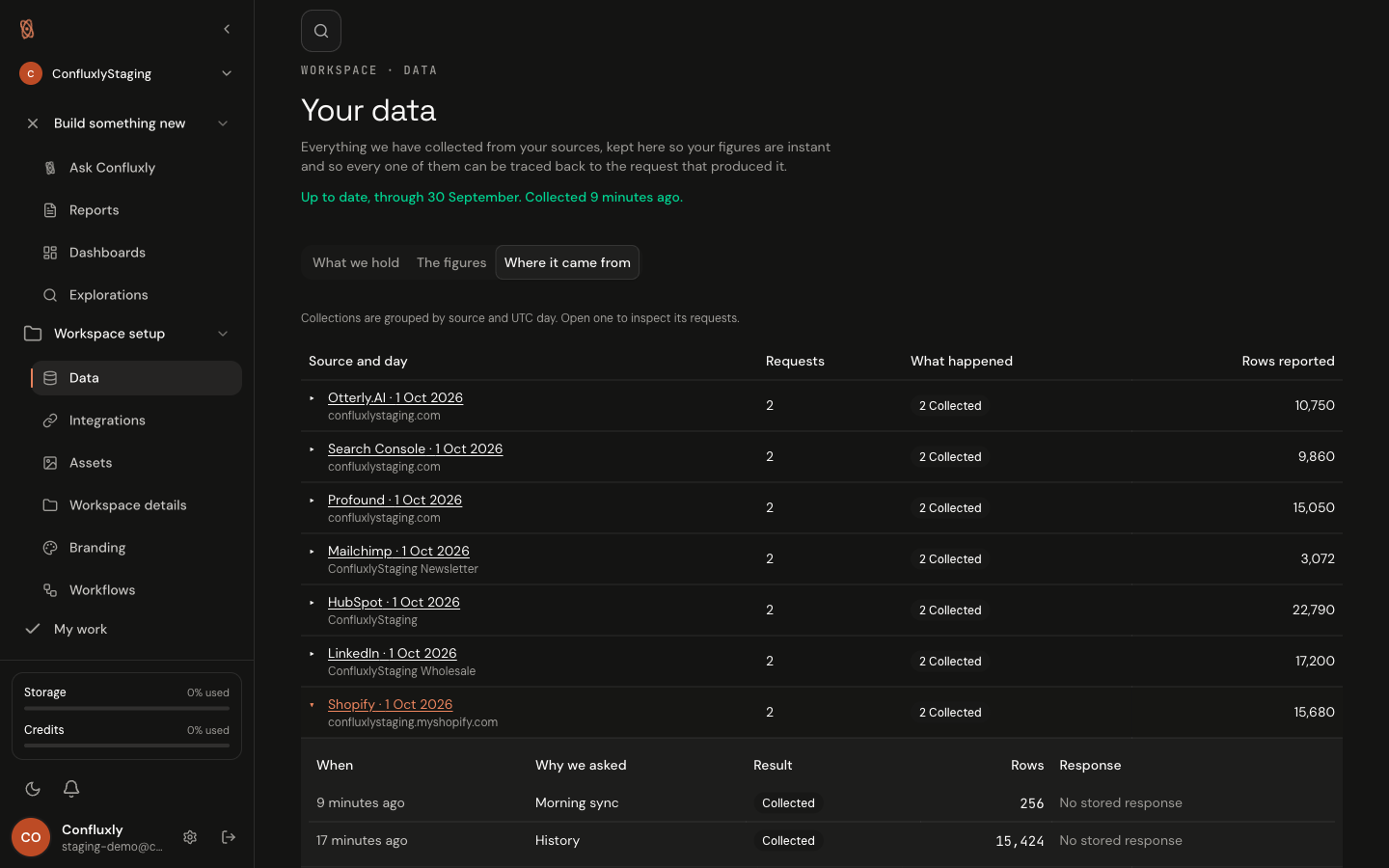Open notifications via the bell icon
Screen dimensions: 1389x868
(71, 789)
